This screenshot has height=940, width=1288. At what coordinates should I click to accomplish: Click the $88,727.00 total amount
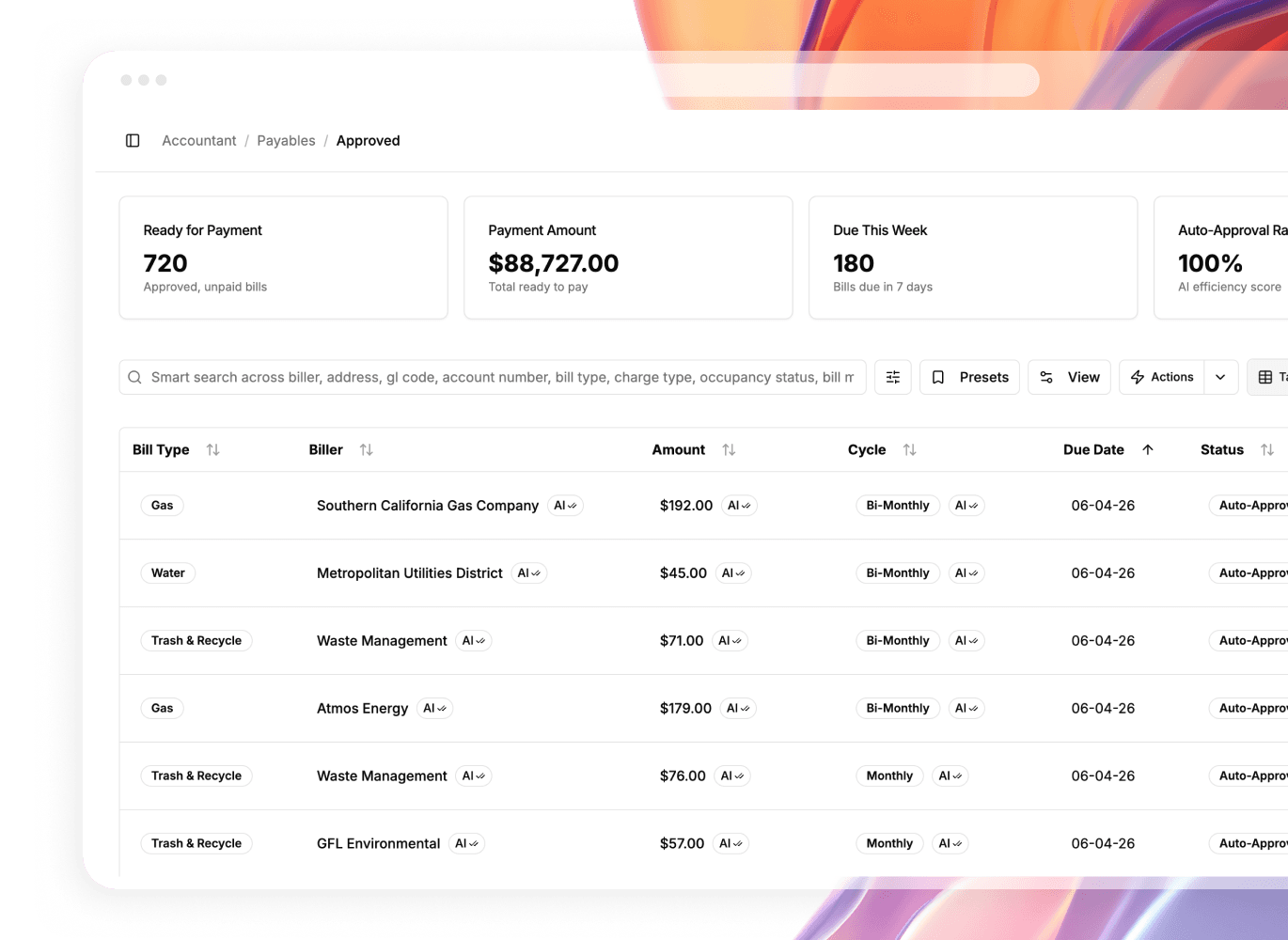click(554, 263)
